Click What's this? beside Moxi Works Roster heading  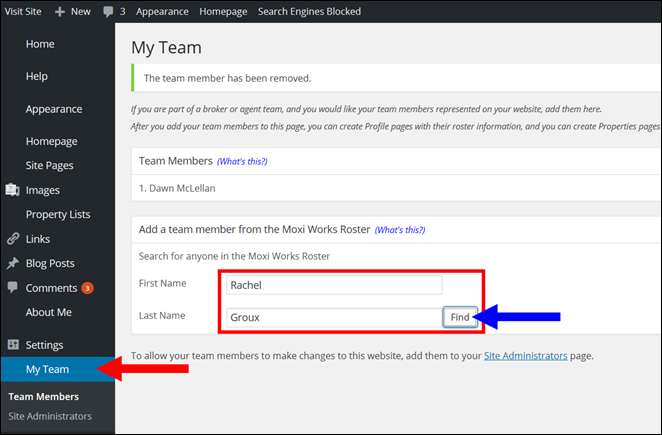click(399, 230)
